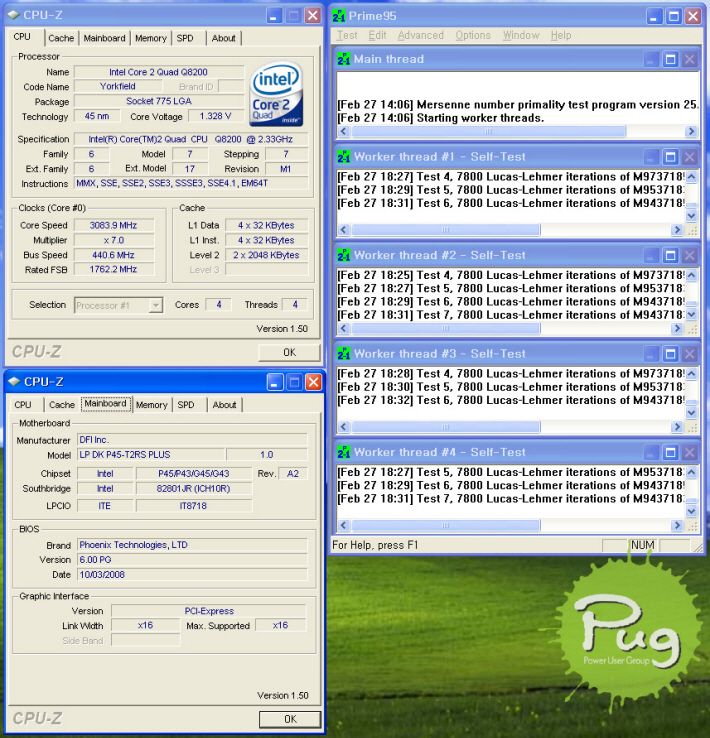Click the Rated FSB value 1762.2 MHz

coord(113,270)
